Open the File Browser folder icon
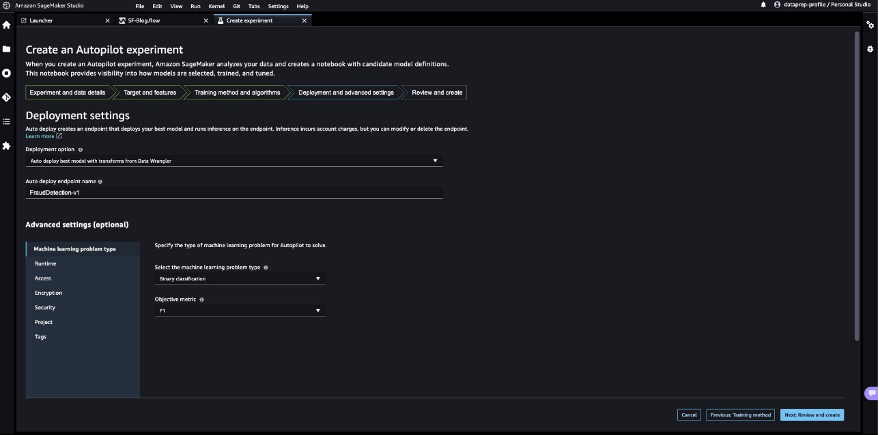Image resolution: width=879 pixels, height=435 pixels. [6, 49]
